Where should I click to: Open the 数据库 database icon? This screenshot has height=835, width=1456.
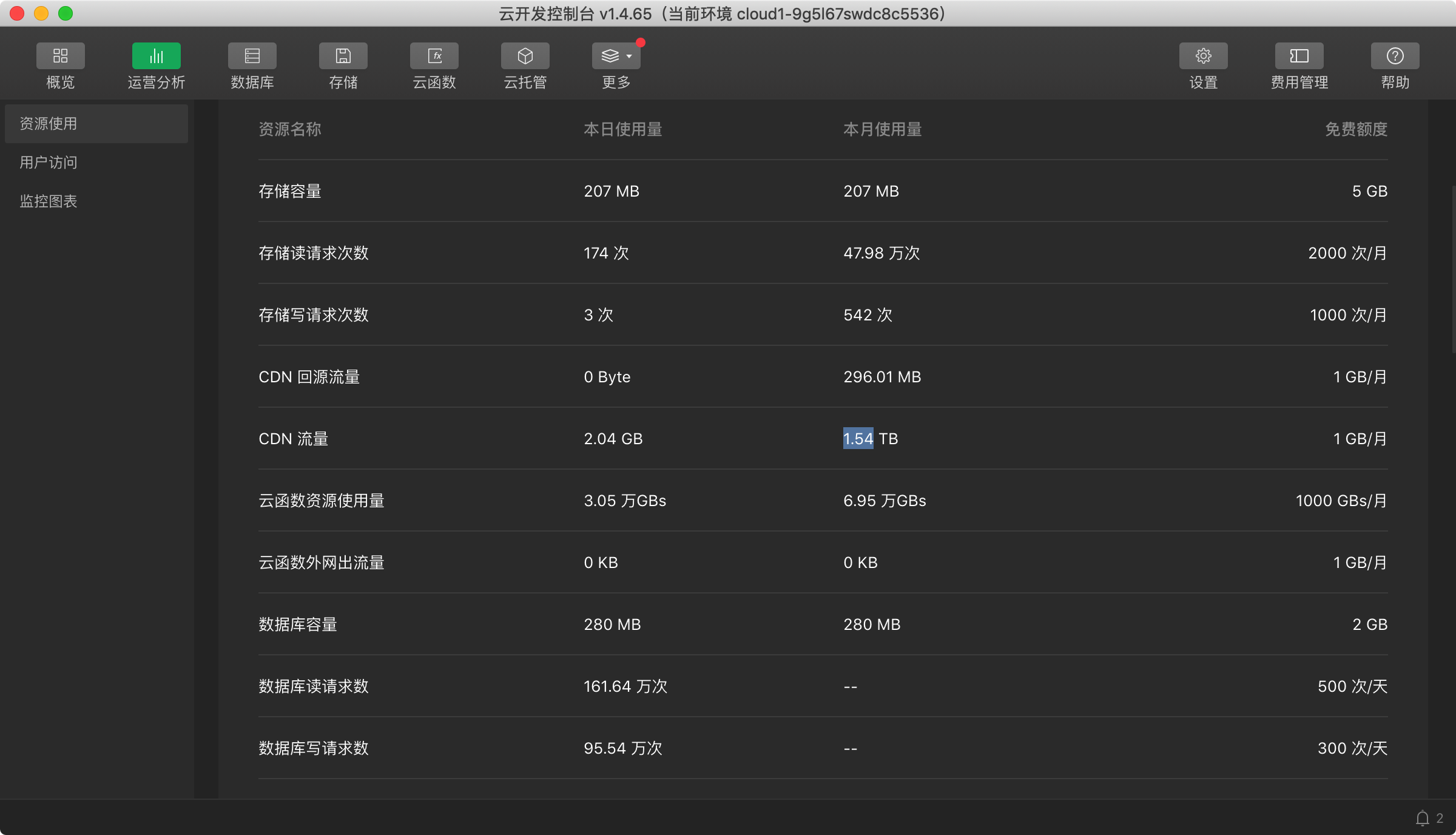[252, 56]
